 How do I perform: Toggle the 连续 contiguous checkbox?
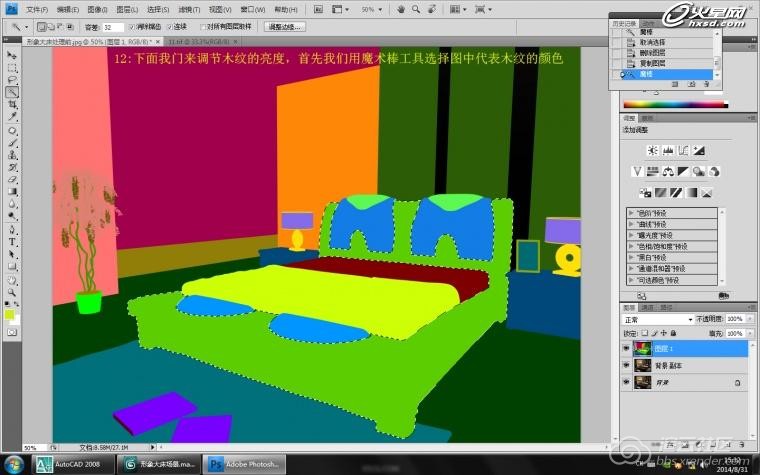(x=170, y=27)
